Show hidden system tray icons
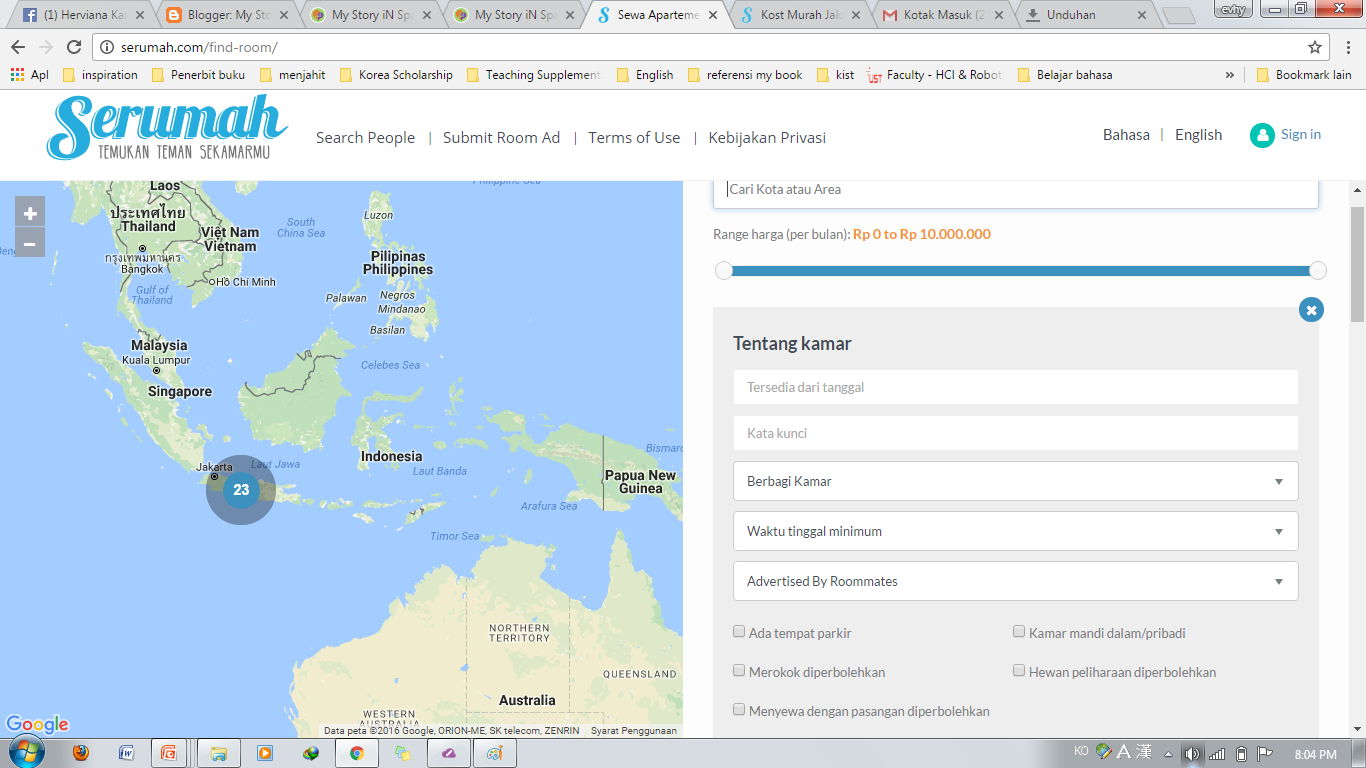The width and height of the screenshot is (1366, 768). point(1168,754)
